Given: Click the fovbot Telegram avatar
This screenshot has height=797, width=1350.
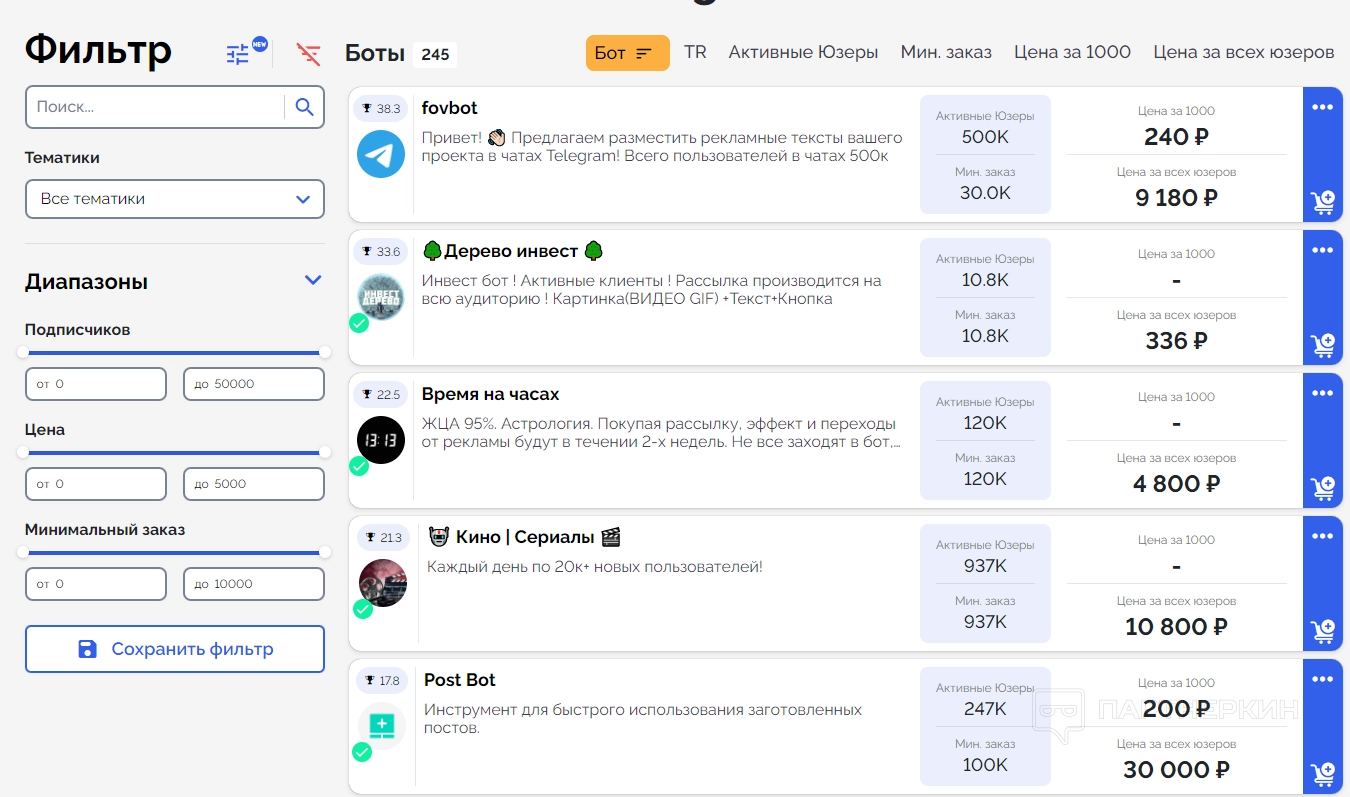Looking at the screenshot, I should 381,154.
